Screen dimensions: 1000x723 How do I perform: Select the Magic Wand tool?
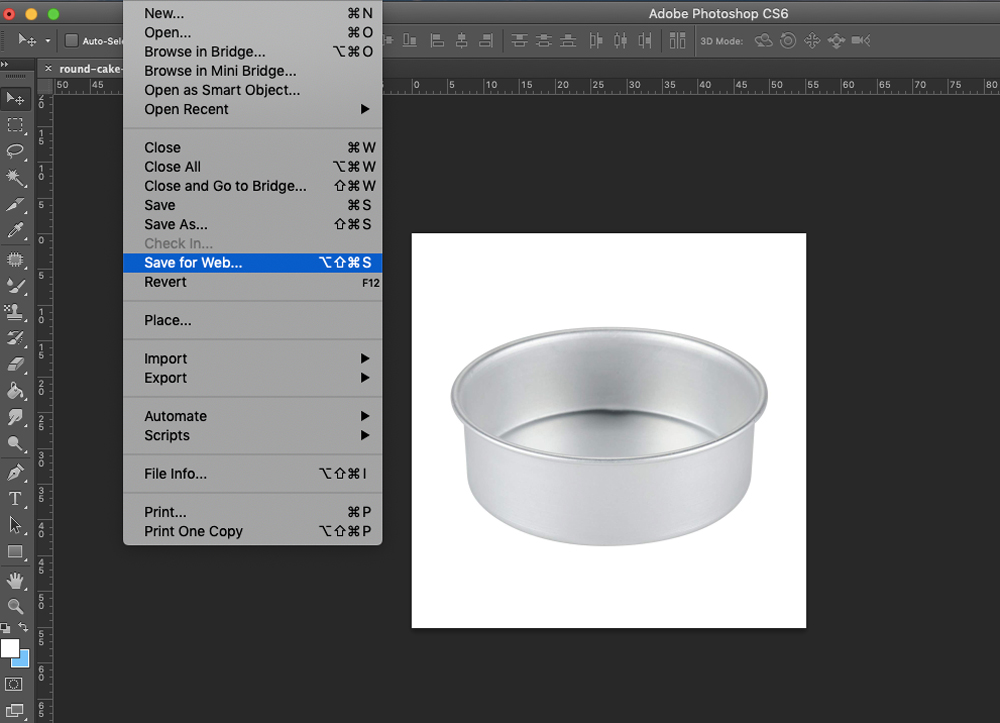point(15,178)
